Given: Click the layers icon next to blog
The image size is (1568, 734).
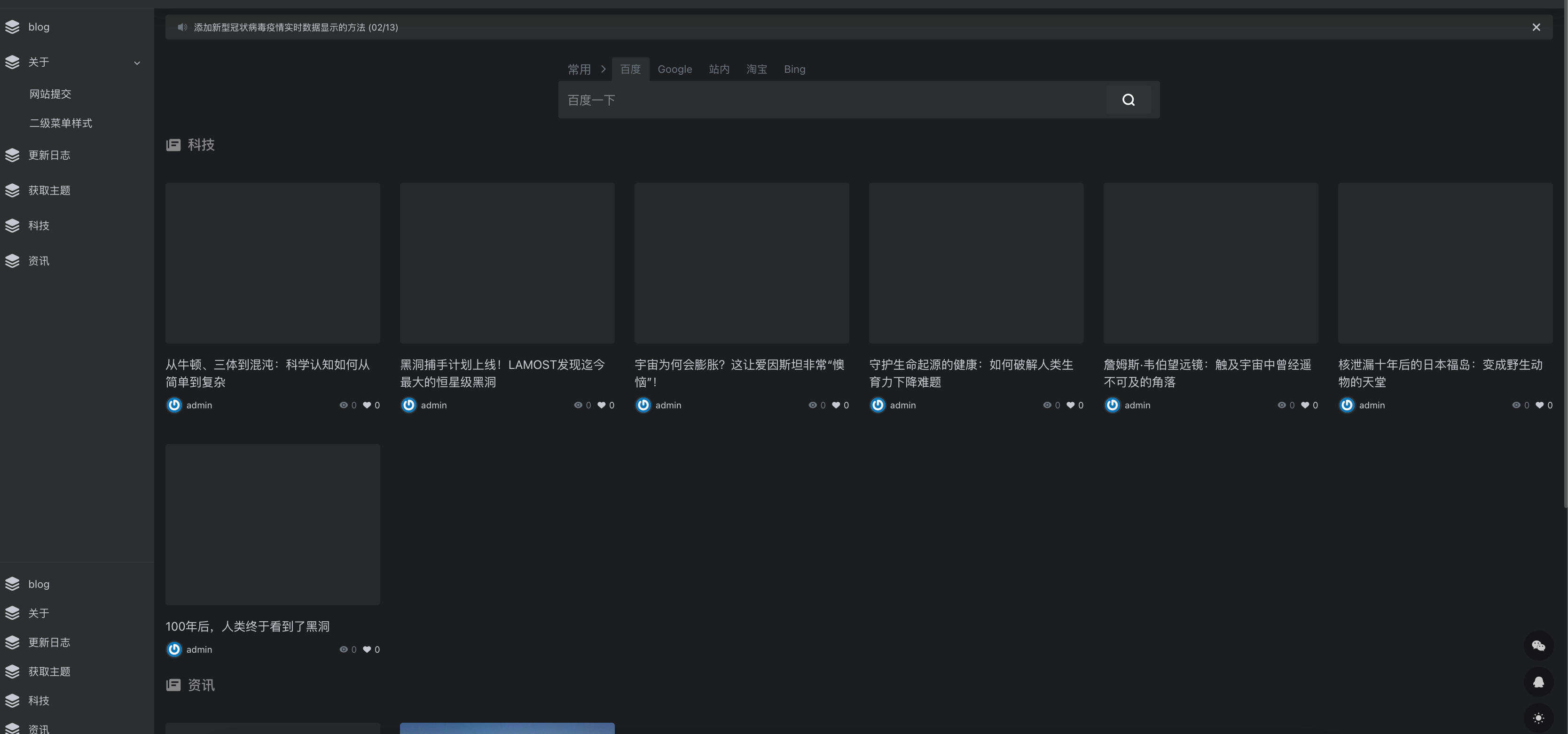Looking at the screenshot, I should [x=12, y=27].
